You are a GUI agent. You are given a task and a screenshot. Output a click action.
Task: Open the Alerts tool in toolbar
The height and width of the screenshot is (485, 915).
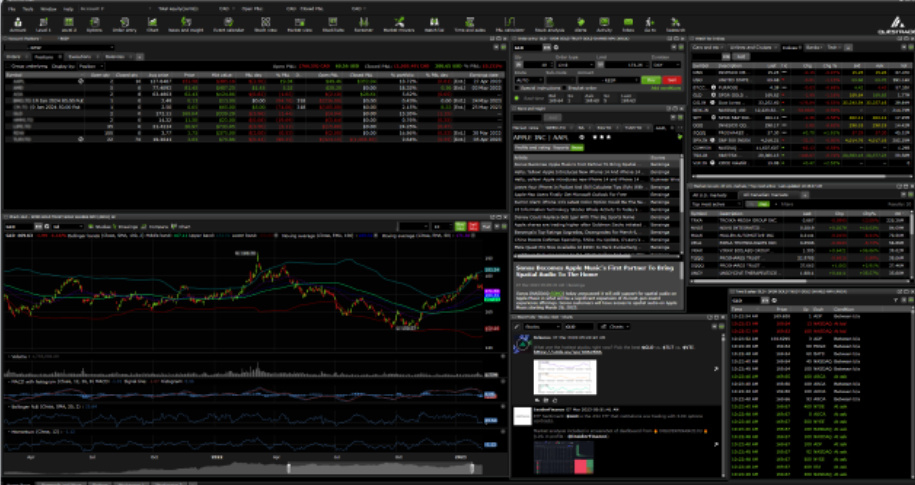click(x=581, y=25)
